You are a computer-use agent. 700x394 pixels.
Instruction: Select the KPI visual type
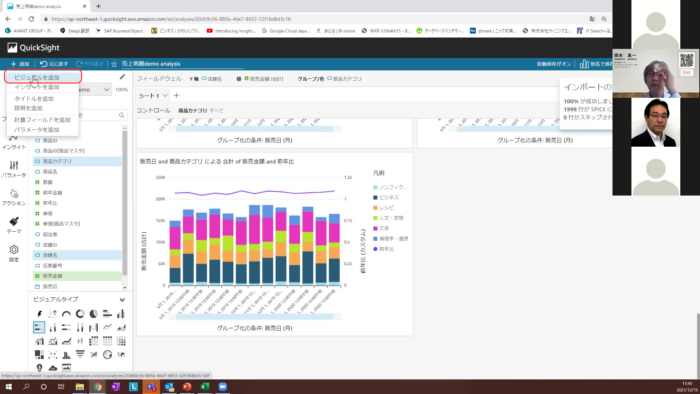click(53, 314)
